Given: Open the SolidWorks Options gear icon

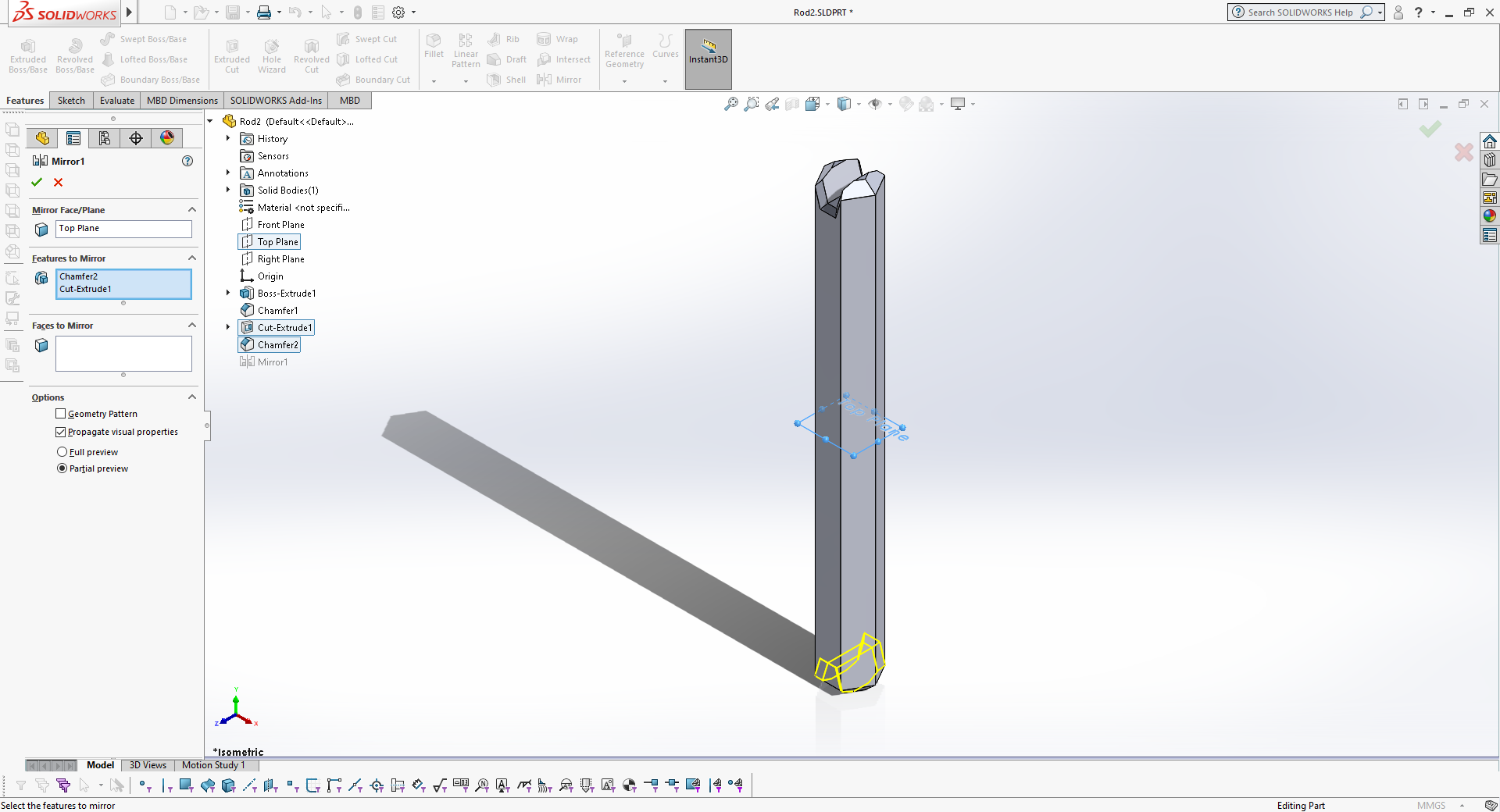Looking at the screenshot, I should 398,12.
